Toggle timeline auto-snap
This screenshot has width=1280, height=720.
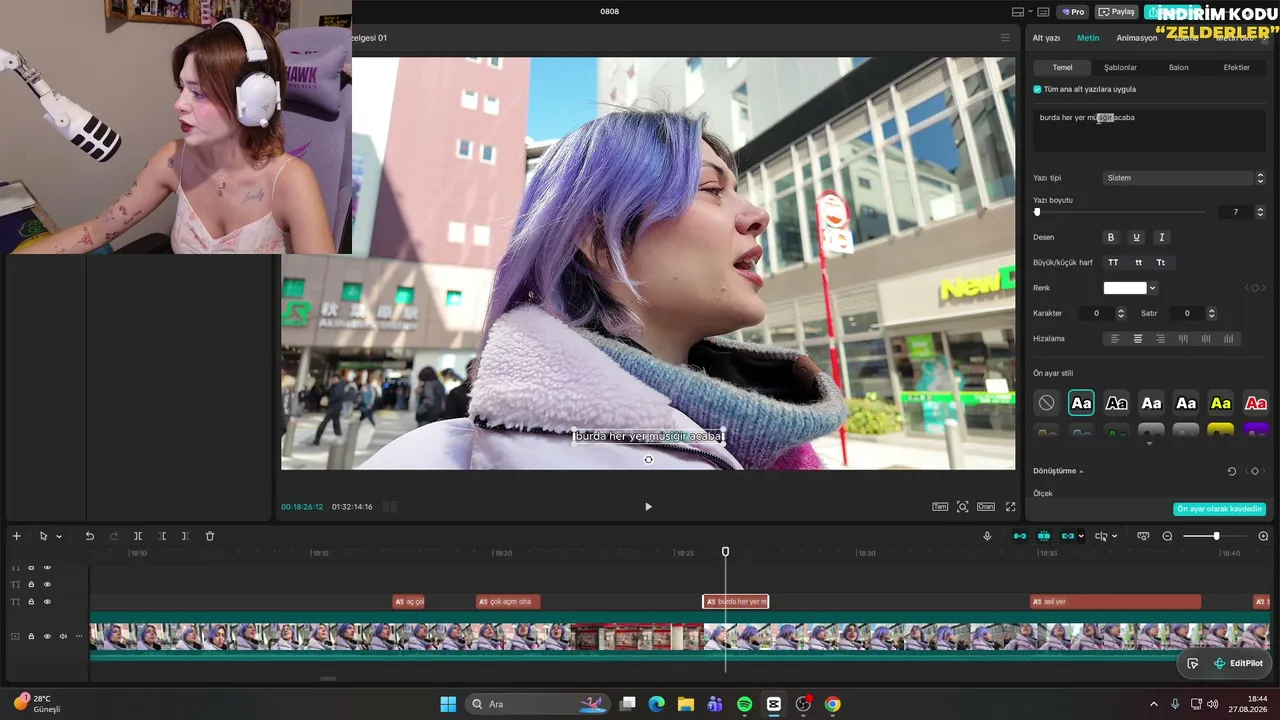click(x=1044, y=536)
